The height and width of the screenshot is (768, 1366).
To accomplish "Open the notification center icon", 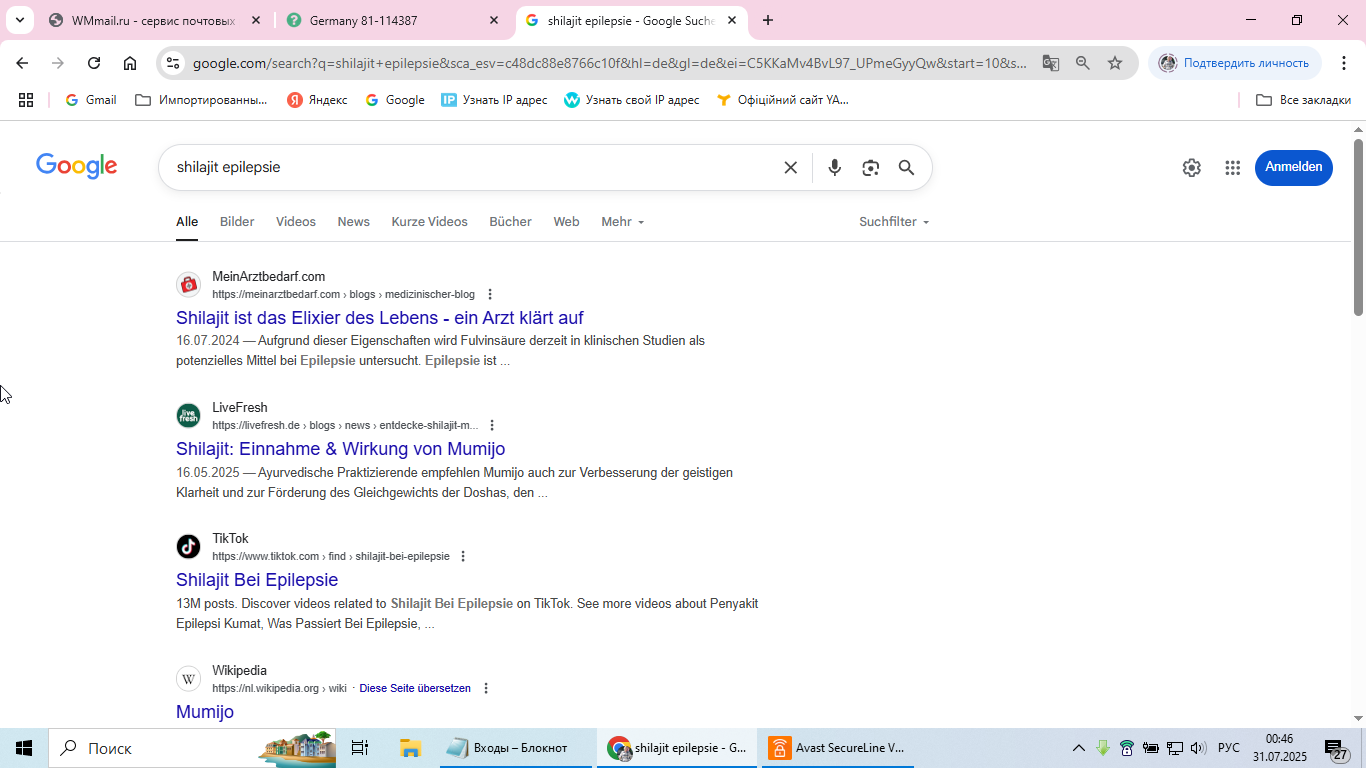I will pyautogui.click(x=1337, y=748).
